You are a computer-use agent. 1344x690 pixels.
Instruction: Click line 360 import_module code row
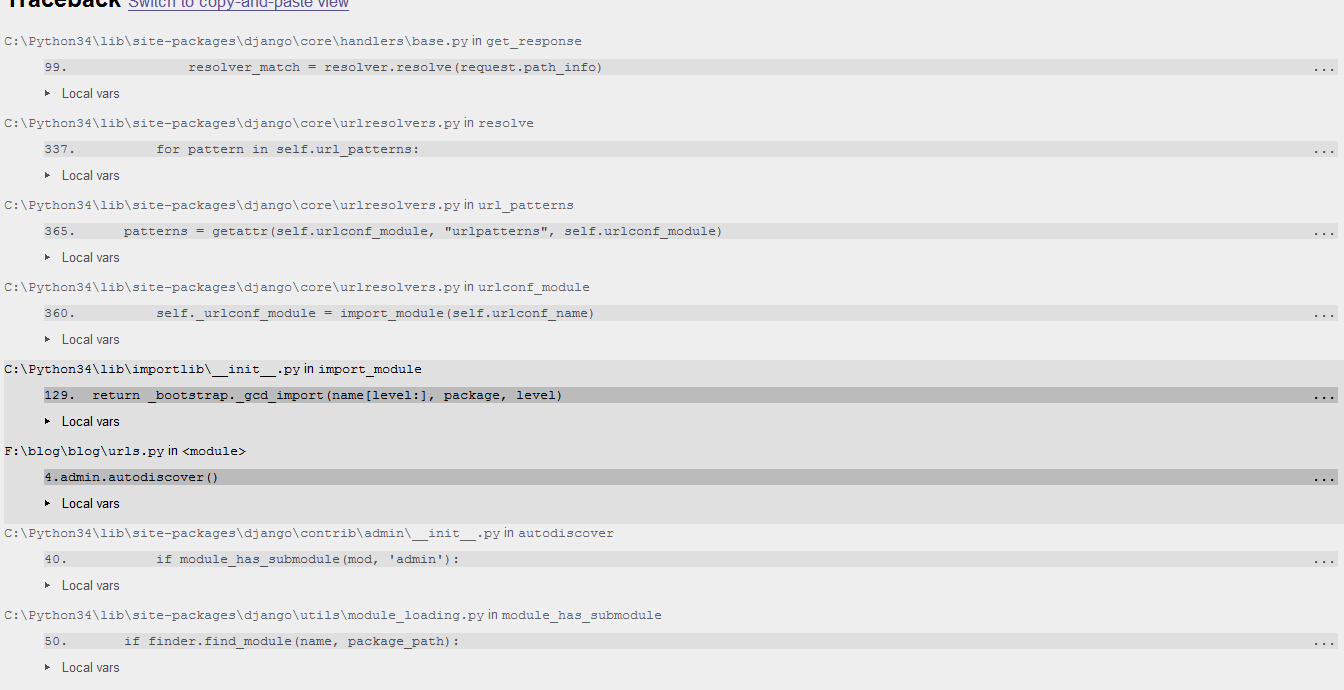click(374, 313)
